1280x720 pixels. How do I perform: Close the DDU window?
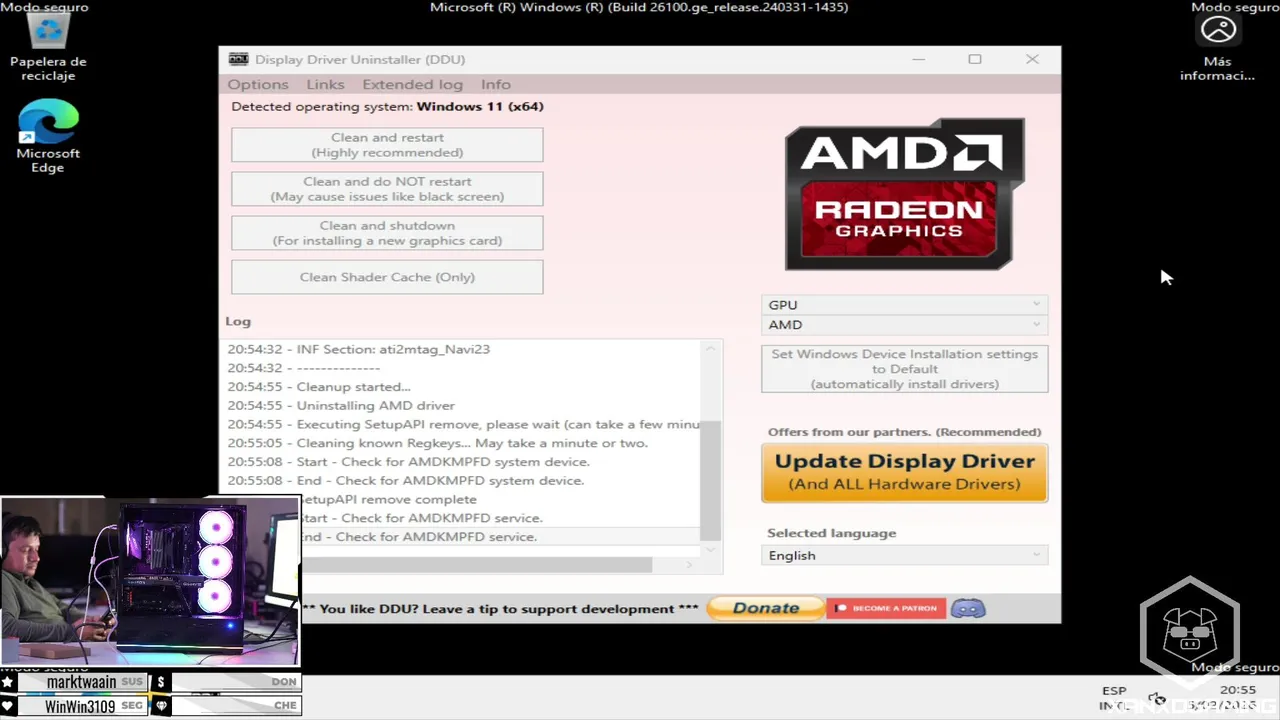[x=1032, y=59]
